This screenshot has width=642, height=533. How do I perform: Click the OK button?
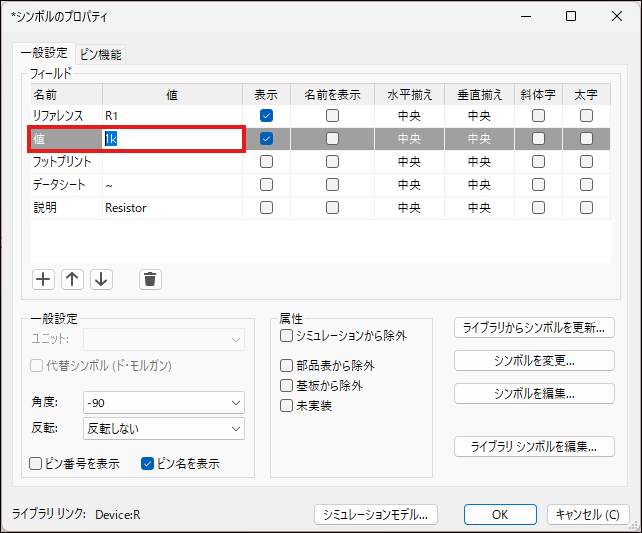pyautogui.click(x=500, y=514)
